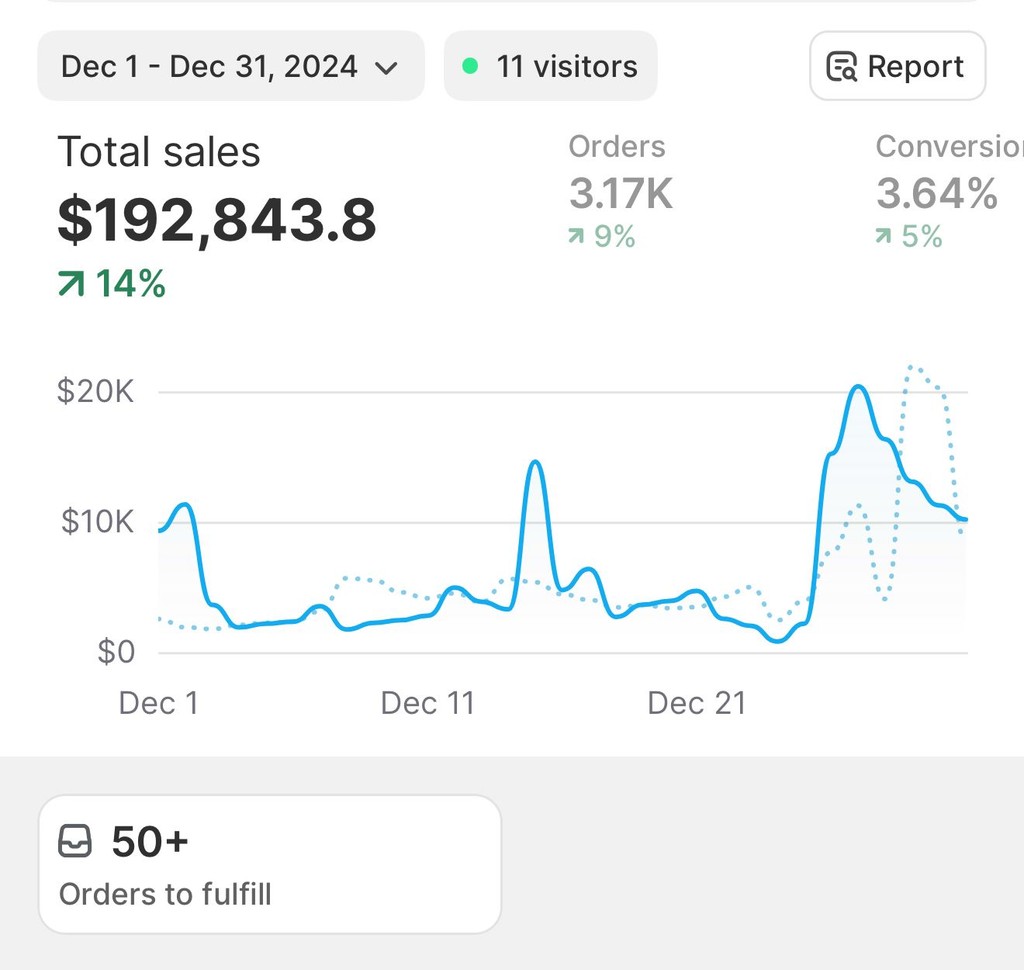Click the chevron arrow beside the date range
Image resolution: width=1024 pixels, height=970 pixels.
click(x=387, y=68)
